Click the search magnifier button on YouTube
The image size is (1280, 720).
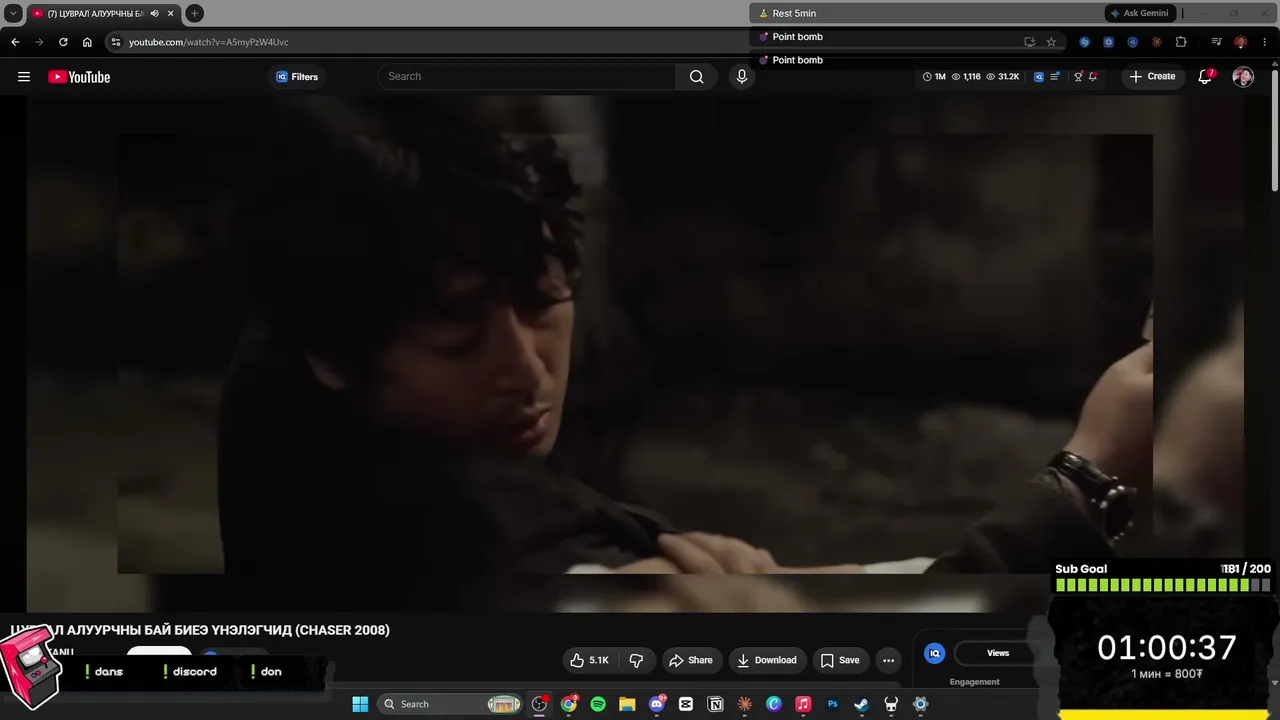tap(696, 77)
